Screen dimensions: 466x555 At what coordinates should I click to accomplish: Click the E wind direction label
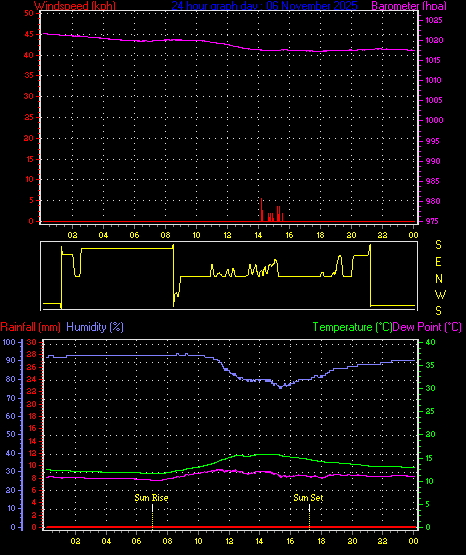[438, 262]
